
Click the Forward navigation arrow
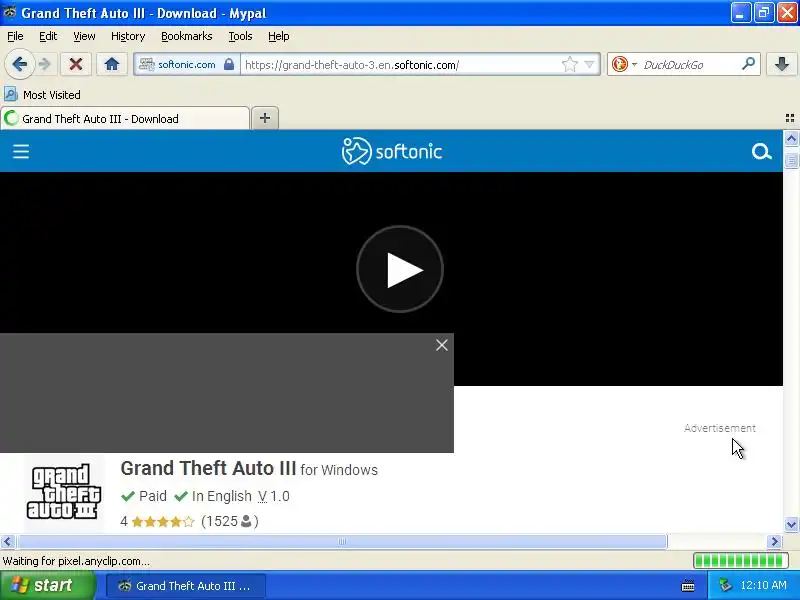point(45,64)
